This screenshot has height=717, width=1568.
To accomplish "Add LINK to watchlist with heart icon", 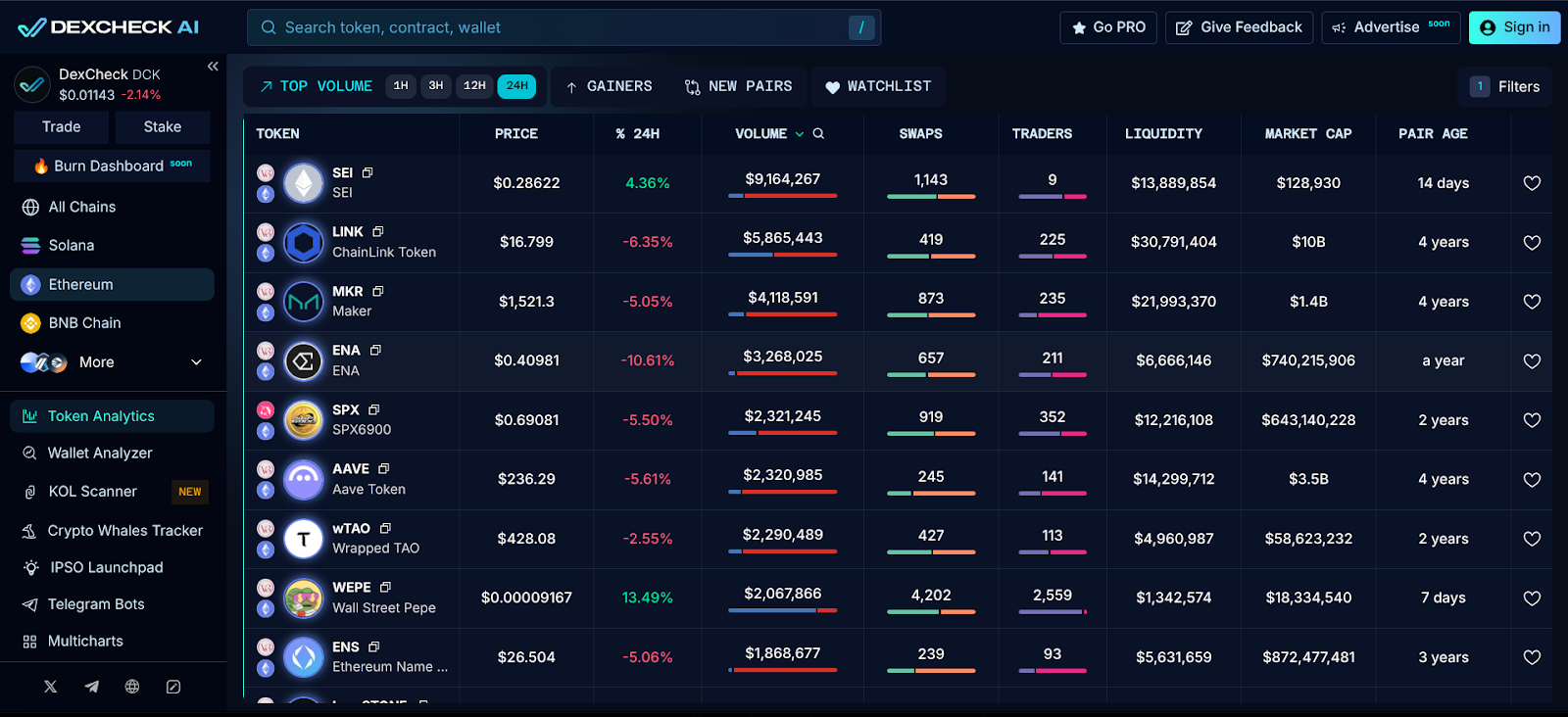I will coord(1532,243).
